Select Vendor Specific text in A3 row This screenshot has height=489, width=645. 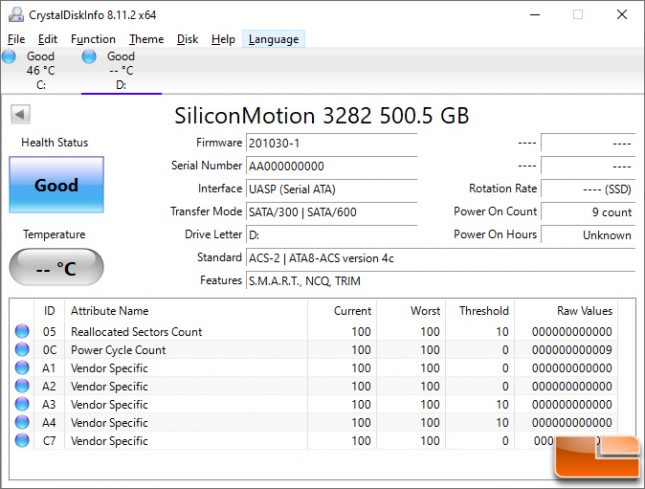coord(109,404)
